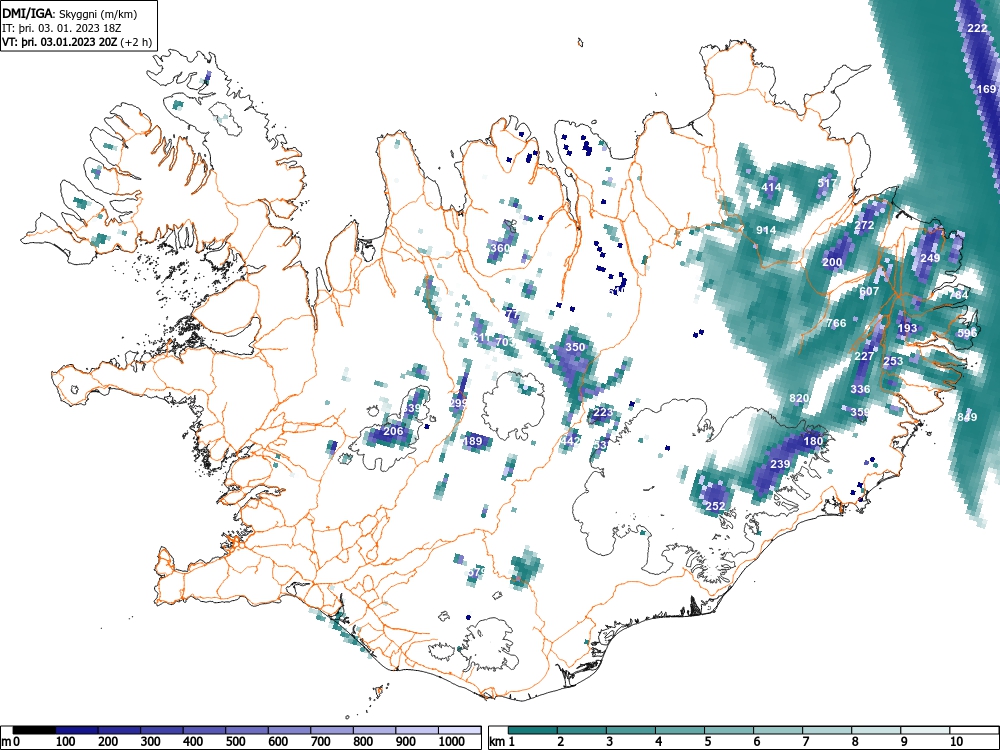Click the initial time line 'IT: þri. 03. 01. 2023 18Z'
The width and height of the screenshot is (1000, 750).
tap(61, 28)
